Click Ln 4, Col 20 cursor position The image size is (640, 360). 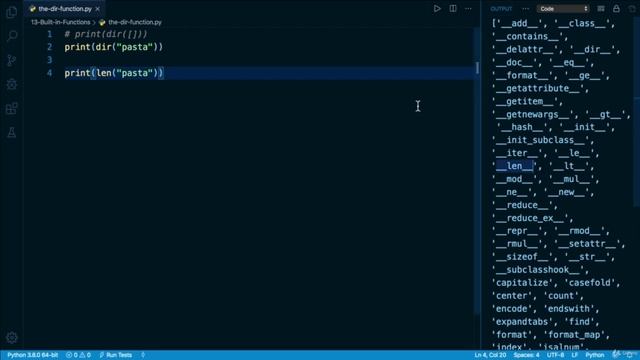click(x=490, y=355)
